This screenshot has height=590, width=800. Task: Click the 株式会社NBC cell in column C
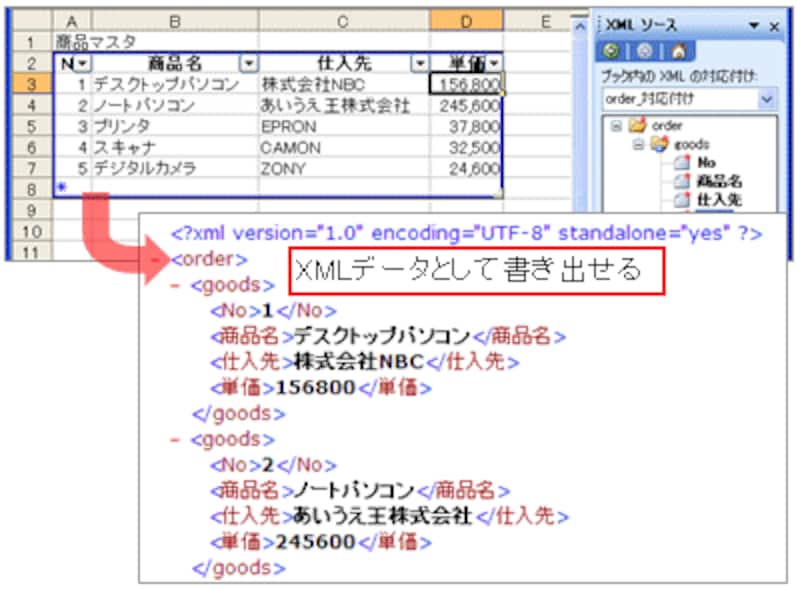343,84
